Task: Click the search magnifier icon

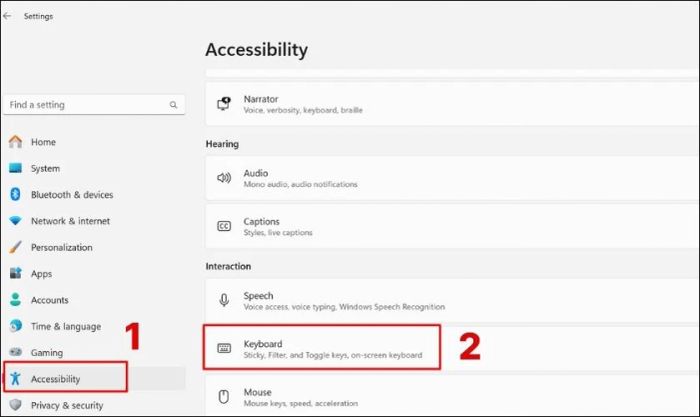Action: coord(173,105)
